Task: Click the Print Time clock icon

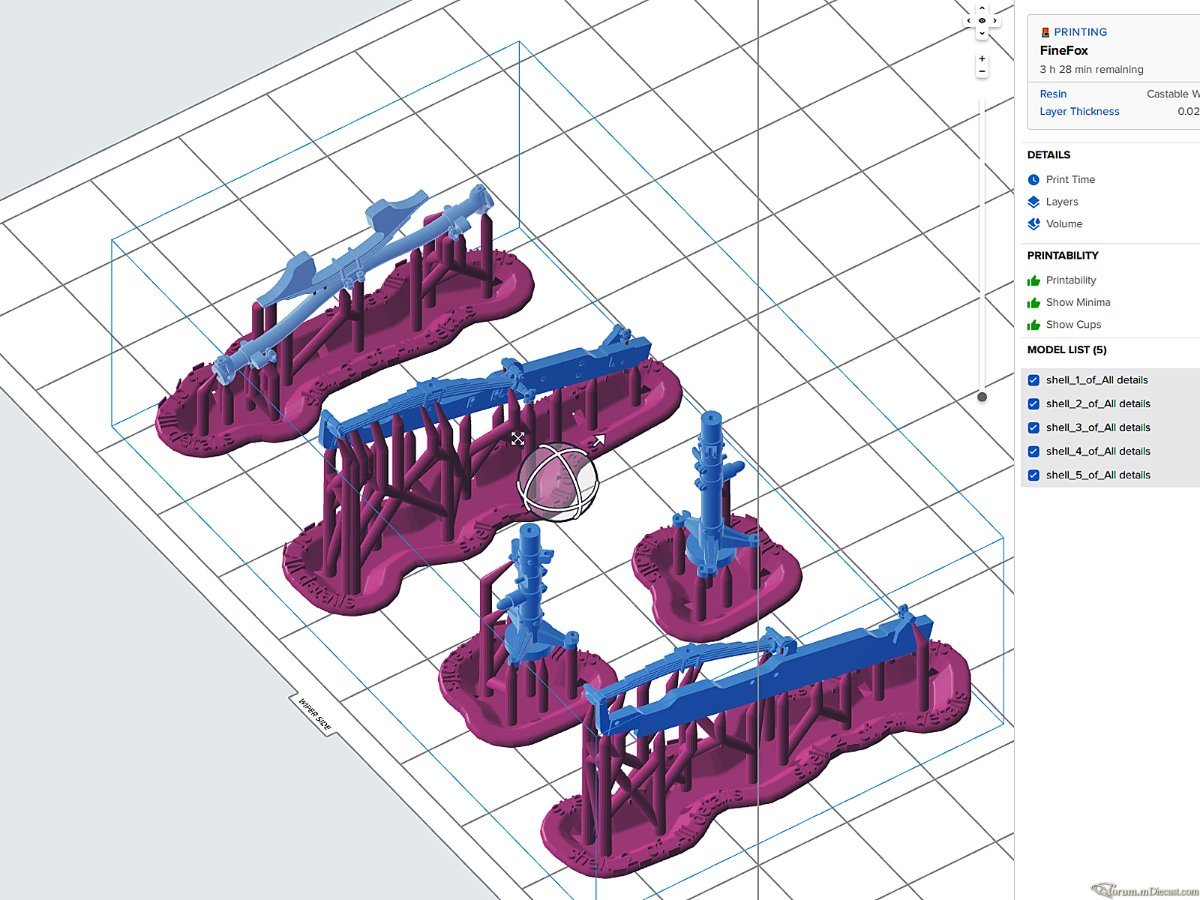Action: [1034, 180]
